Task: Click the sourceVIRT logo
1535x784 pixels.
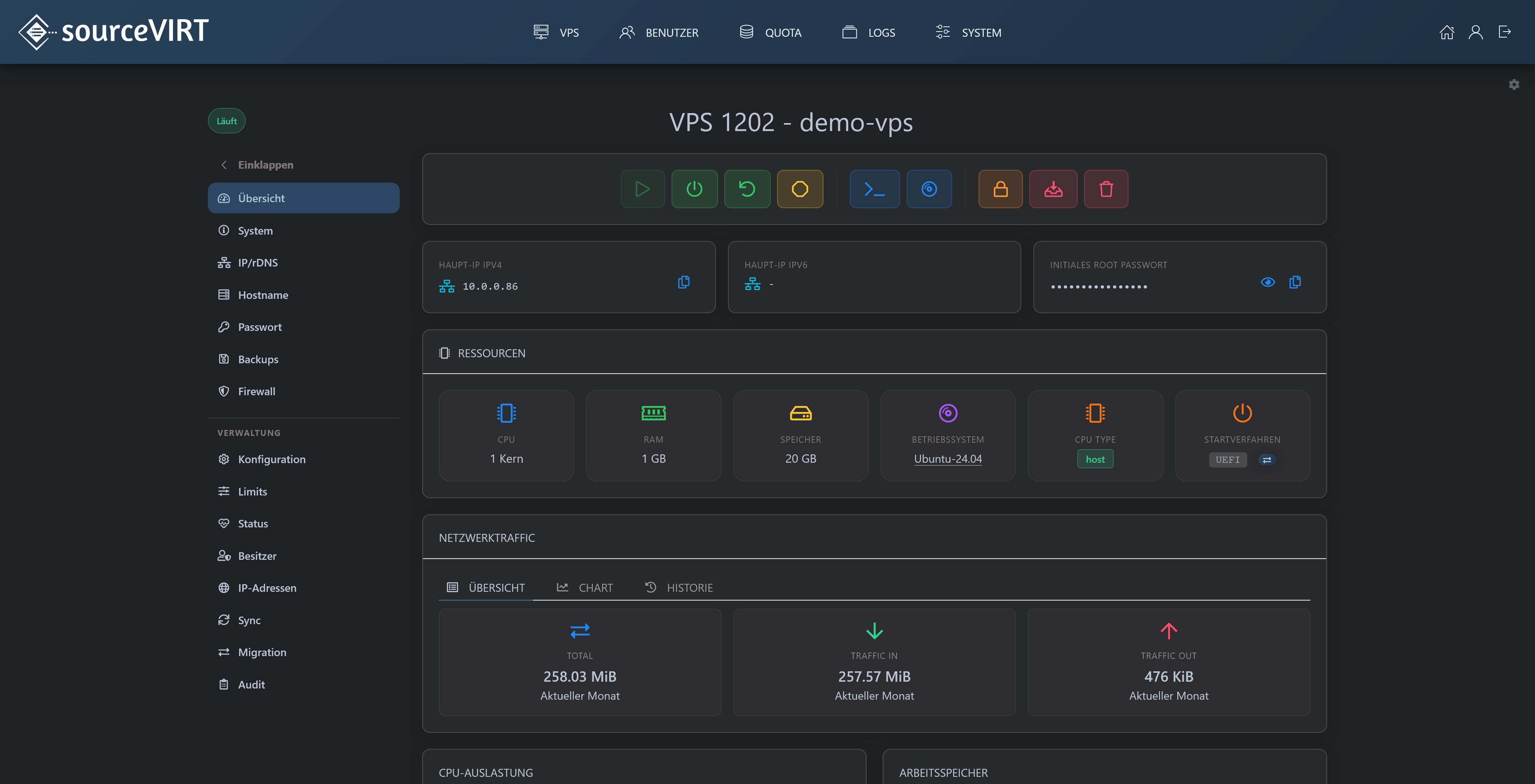Action: [x=113, y=32]
